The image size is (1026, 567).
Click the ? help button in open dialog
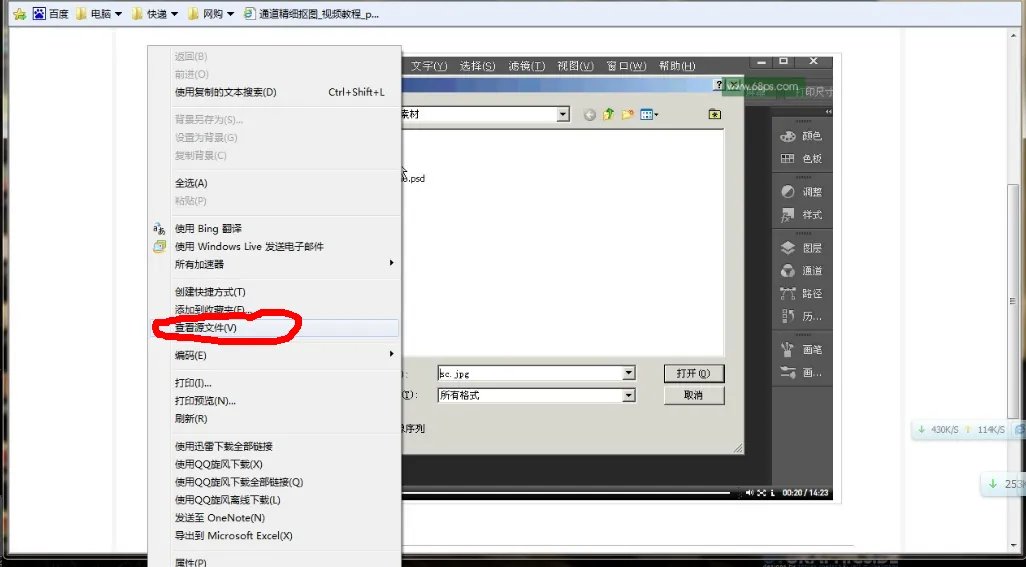(719, 85)
